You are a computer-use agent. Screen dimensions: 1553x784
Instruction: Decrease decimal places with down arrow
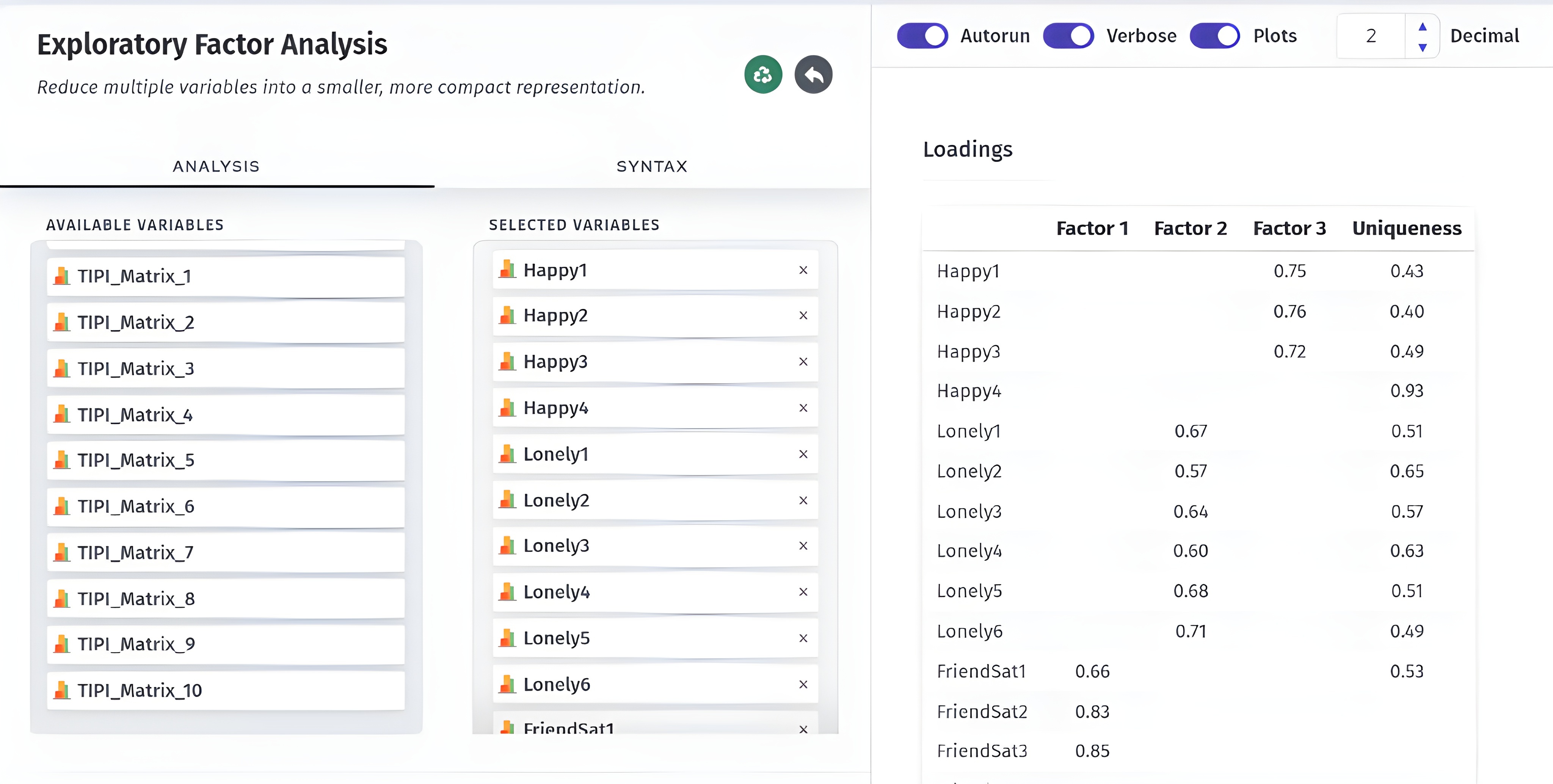[1422, 47]
